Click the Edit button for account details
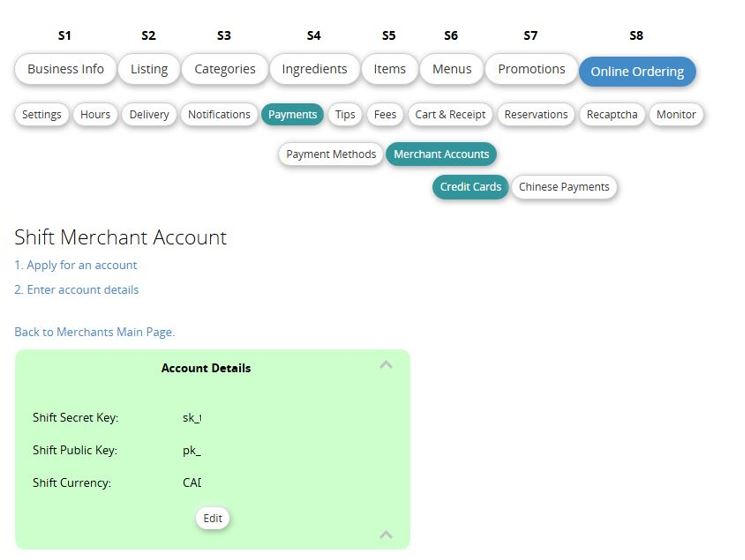Image resolution: width=745 pixels, height=560 pixels. (x=213, y=518)
